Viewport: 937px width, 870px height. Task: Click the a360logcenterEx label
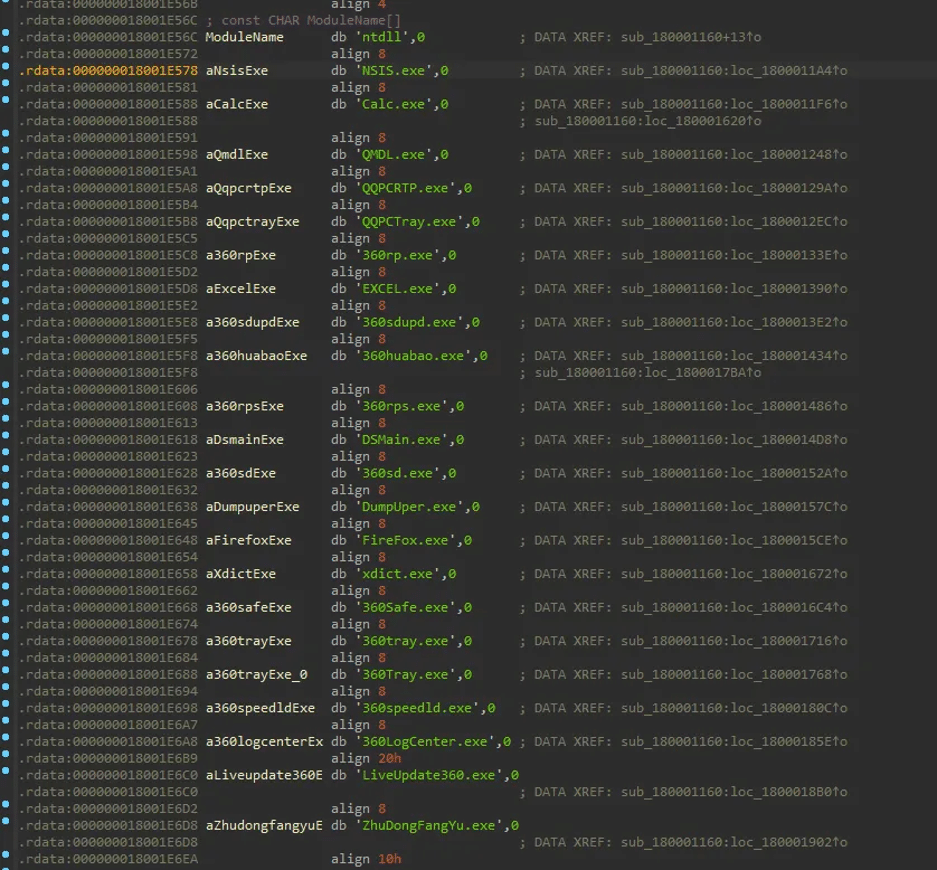(264, 742)
